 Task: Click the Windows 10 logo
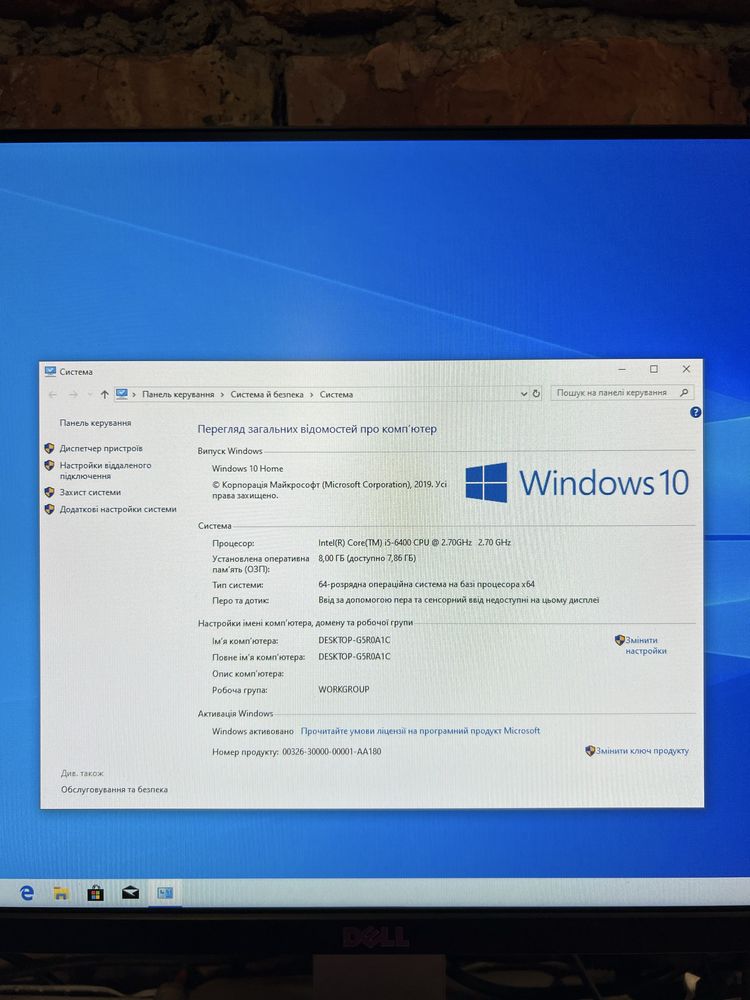click(577, 482)
